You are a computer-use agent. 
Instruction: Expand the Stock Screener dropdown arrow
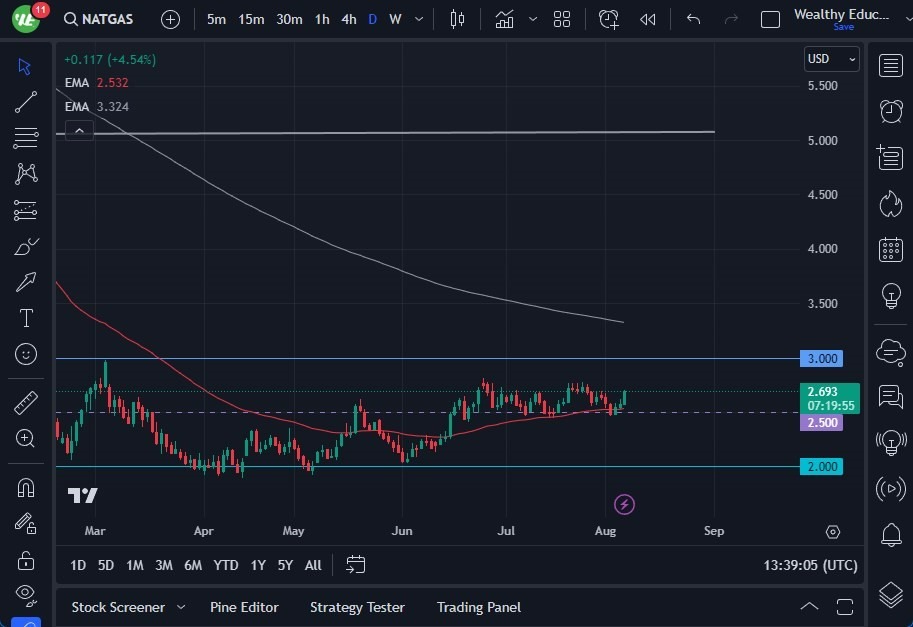point(181,607)
